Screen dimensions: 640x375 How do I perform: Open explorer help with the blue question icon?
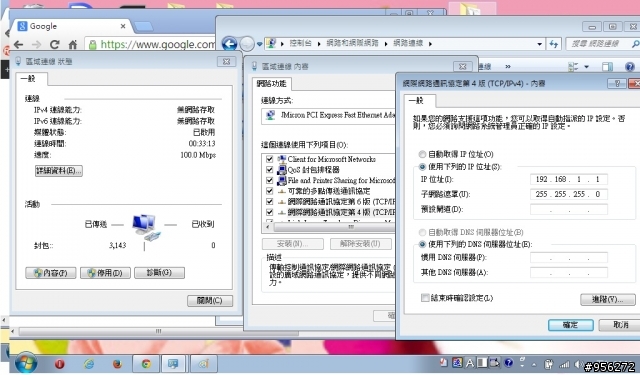630,67
